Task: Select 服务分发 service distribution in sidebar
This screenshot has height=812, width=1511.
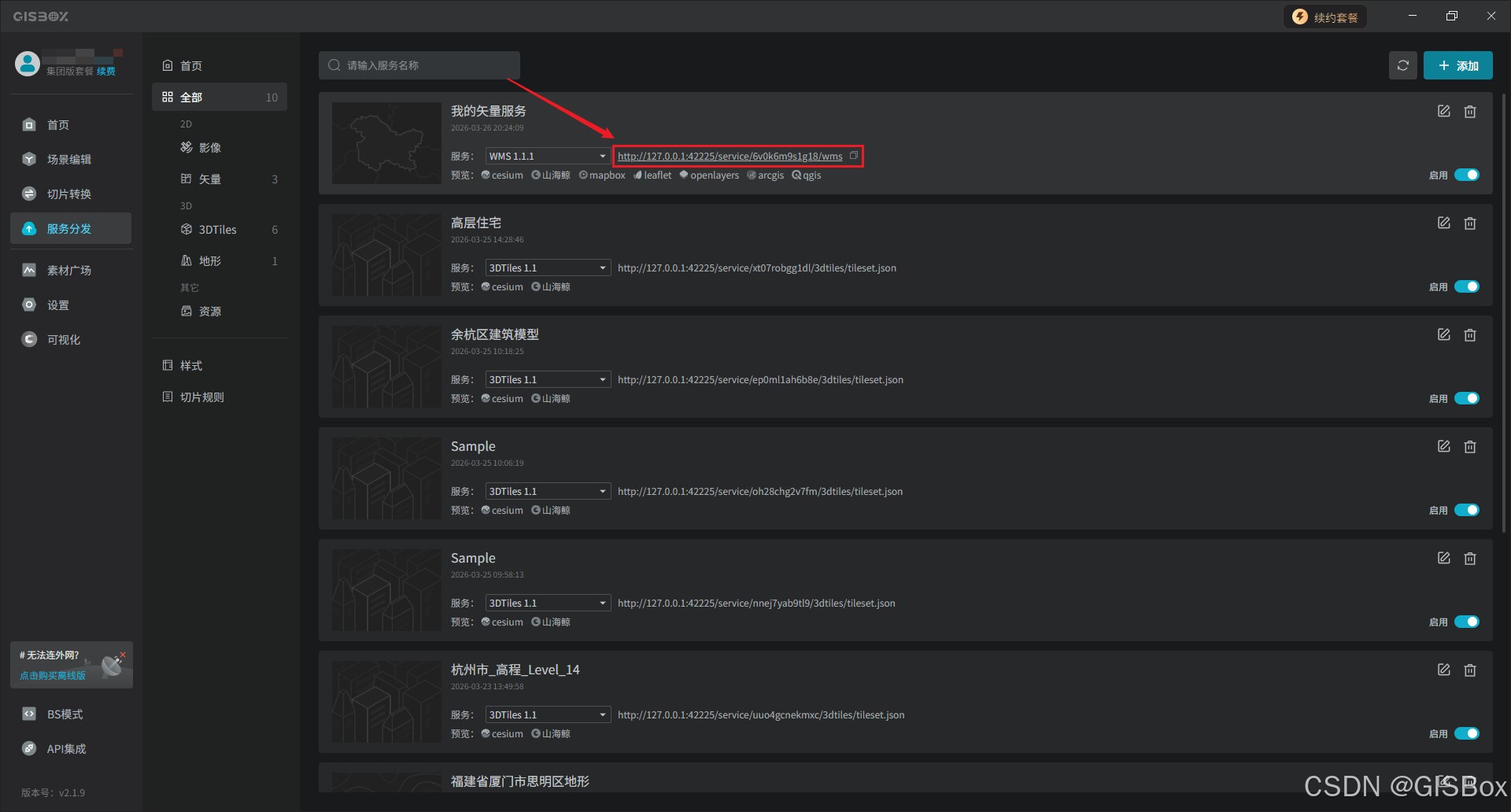Action: (71, 228)
